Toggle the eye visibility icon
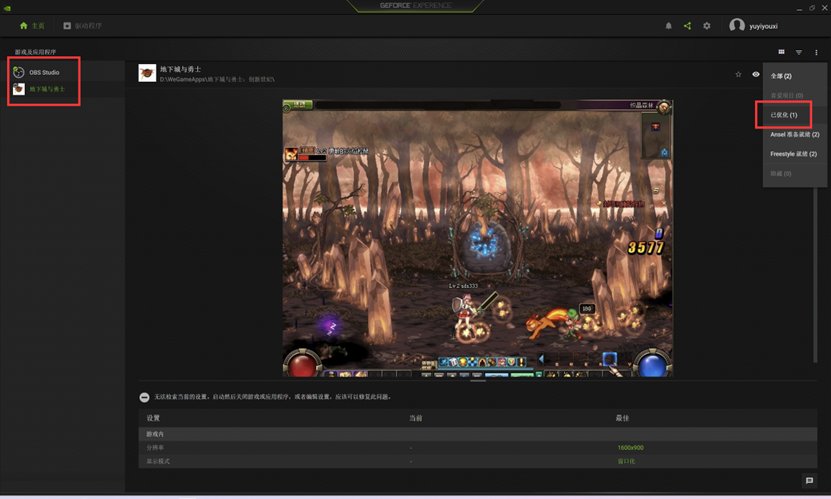Viewport: 831px width, 499px height. (756, 74)
